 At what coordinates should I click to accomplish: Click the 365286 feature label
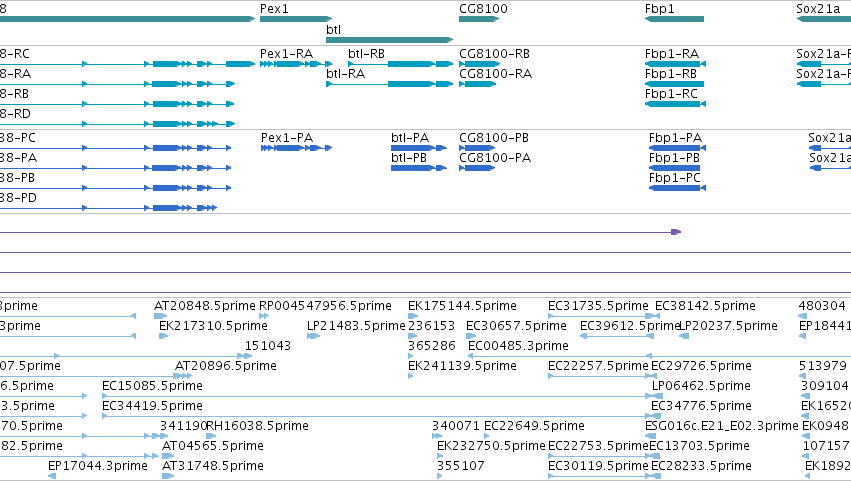point(431,346)
